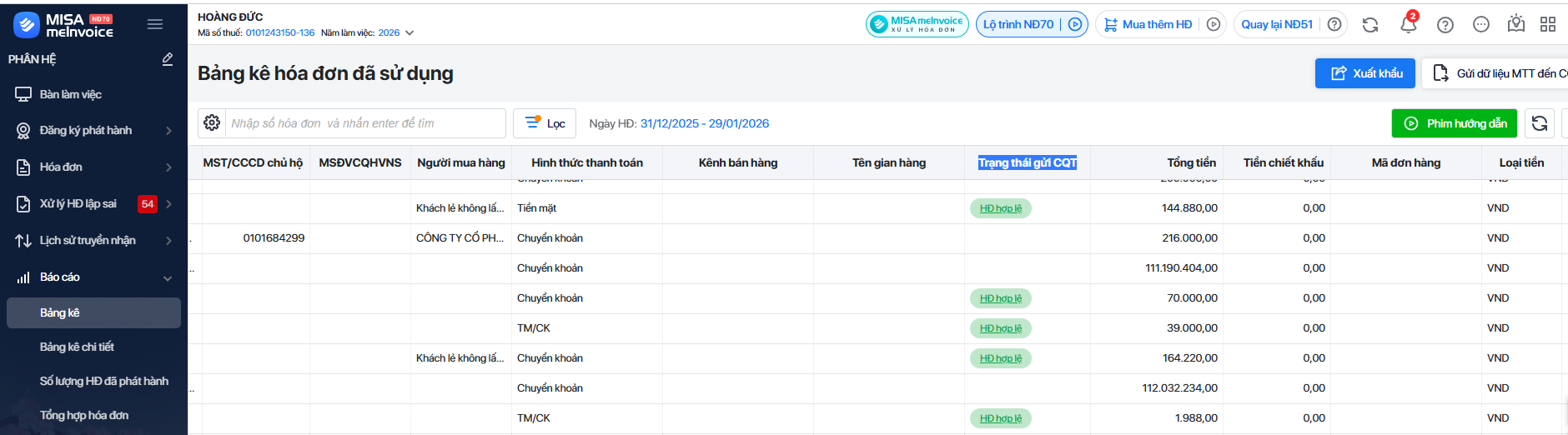Click the idea suggestion icon in header
This screenshot has height=435, width=1568.
point(1516,24)
